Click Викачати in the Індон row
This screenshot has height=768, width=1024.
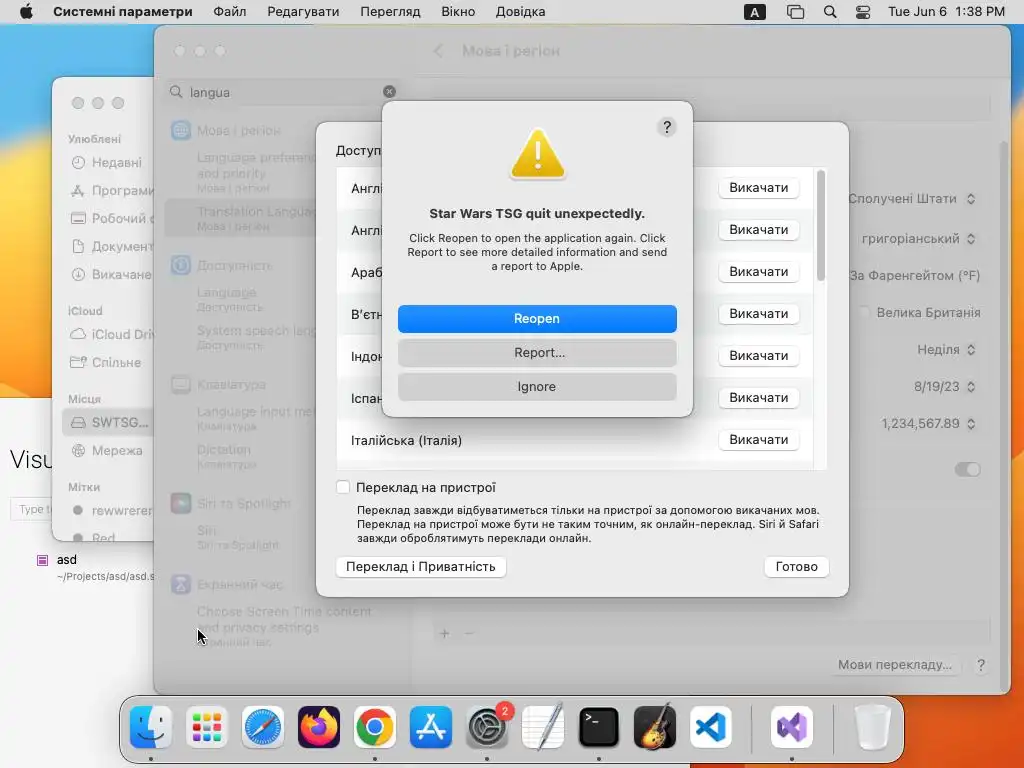coord(758,355)
